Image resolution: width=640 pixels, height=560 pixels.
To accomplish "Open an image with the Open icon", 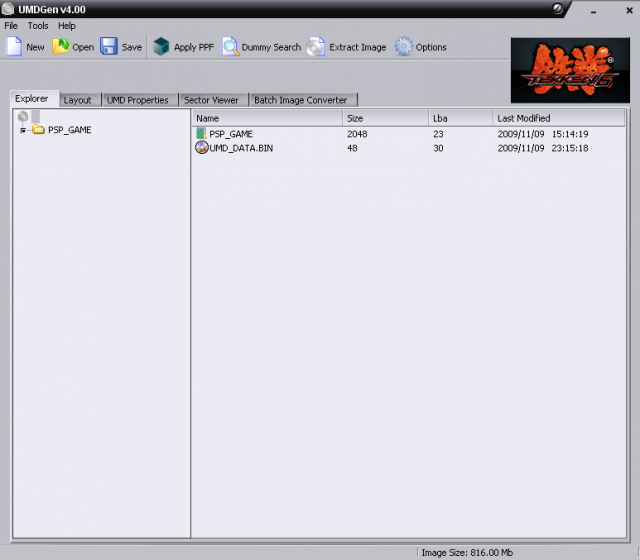I will (x=61, y=47).
